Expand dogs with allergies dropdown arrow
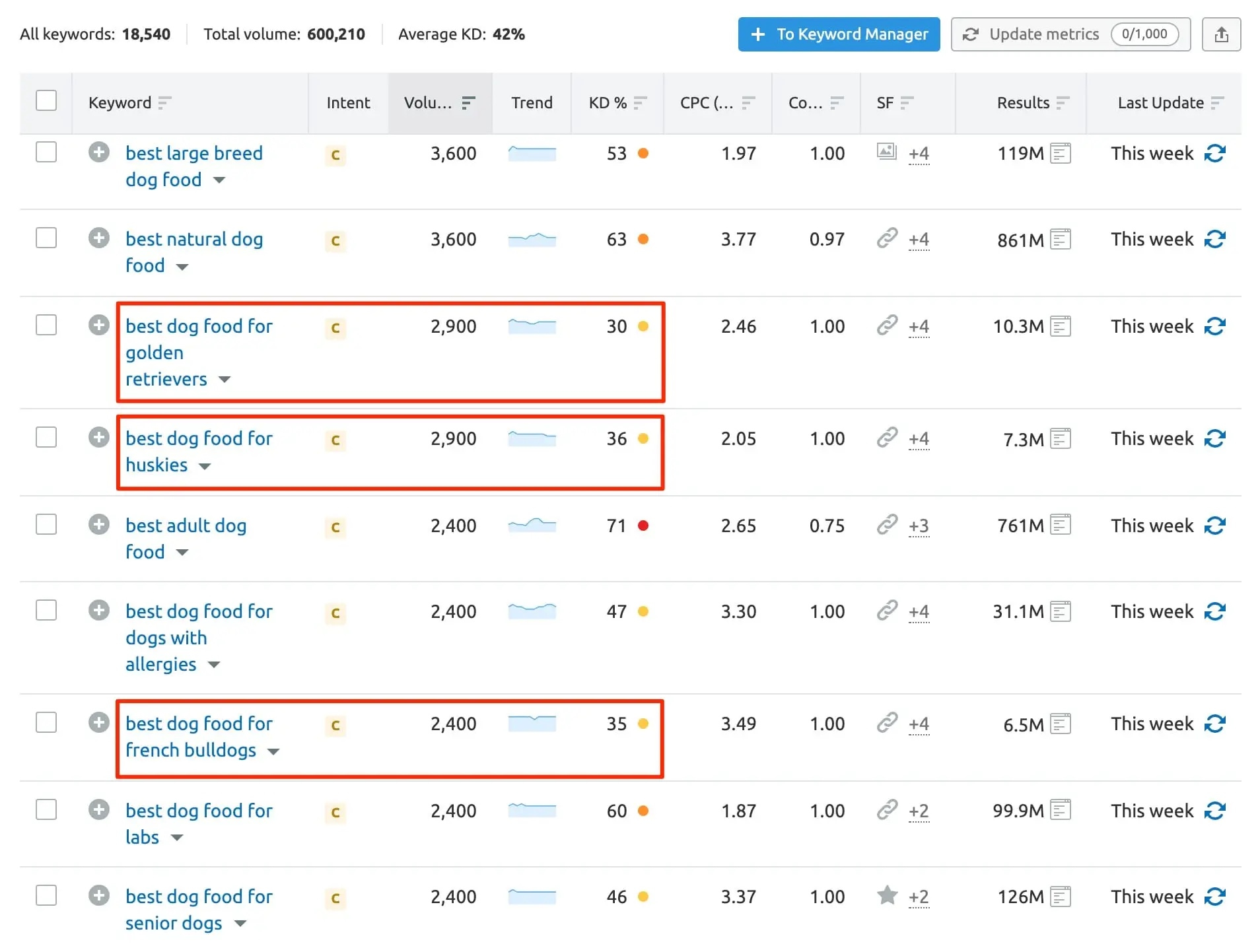 [x=214, y=665]
